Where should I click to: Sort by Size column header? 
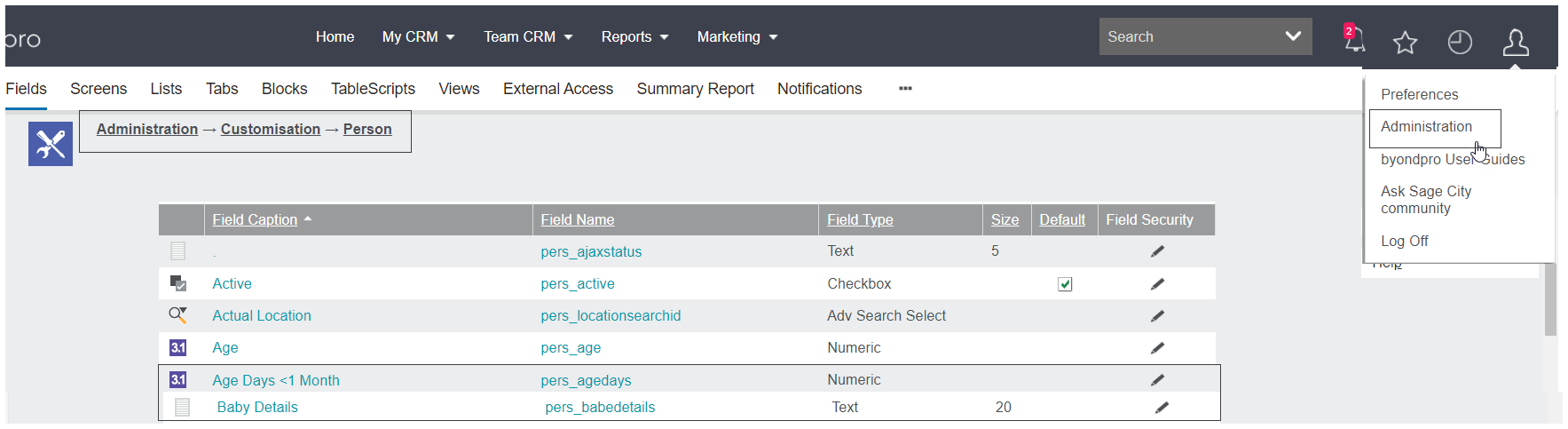point(1005,220)
